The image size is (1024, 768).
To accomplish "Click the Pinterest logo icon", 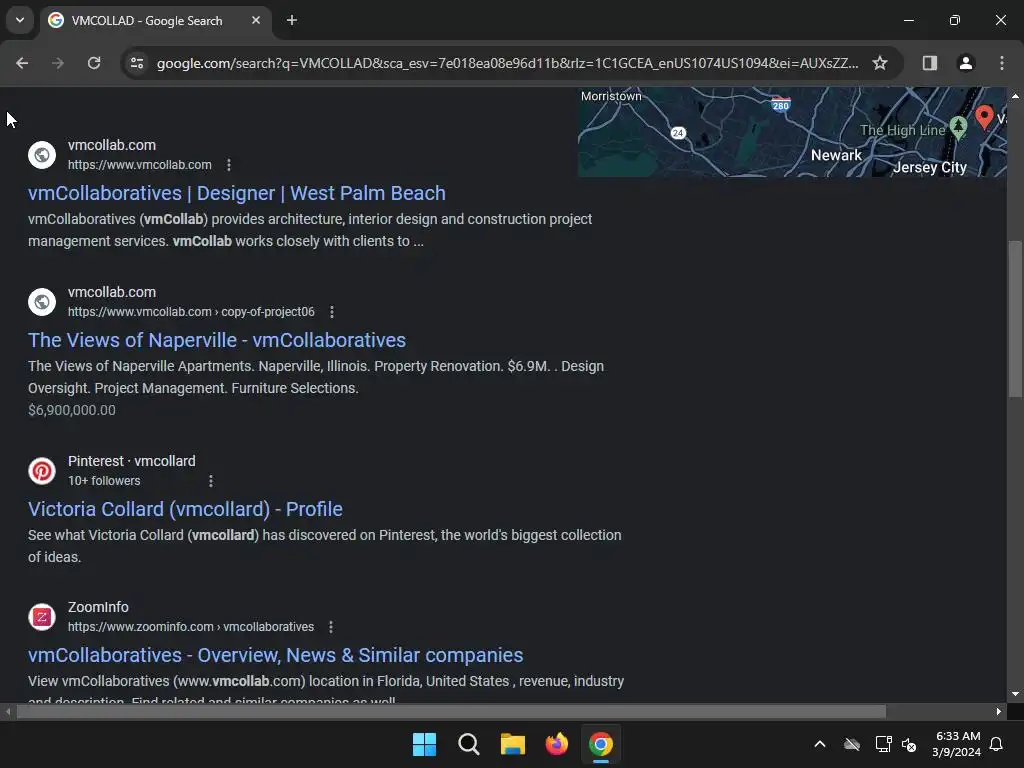I will point(42,471).
